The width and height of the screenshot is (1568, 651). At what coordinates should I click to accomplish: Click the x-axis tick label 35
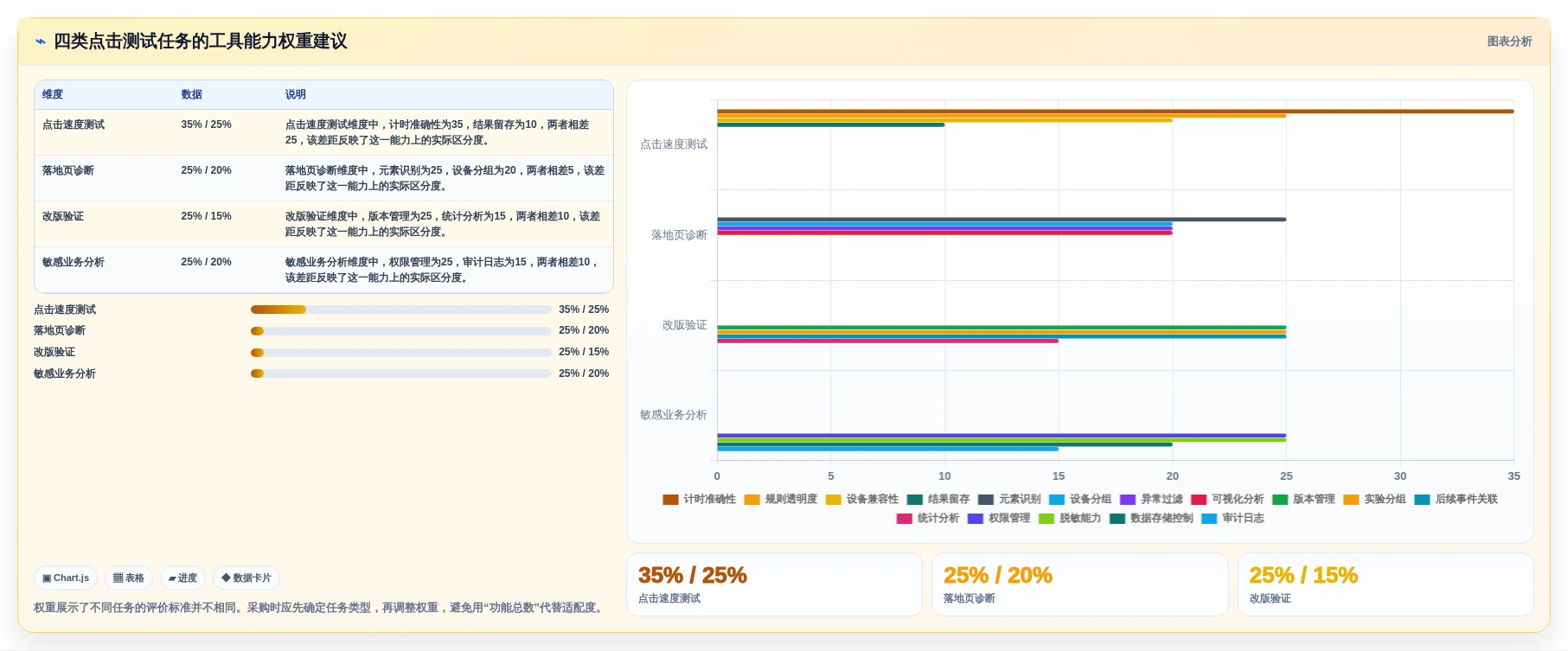pyautogui.click(x=1514, y=476)
